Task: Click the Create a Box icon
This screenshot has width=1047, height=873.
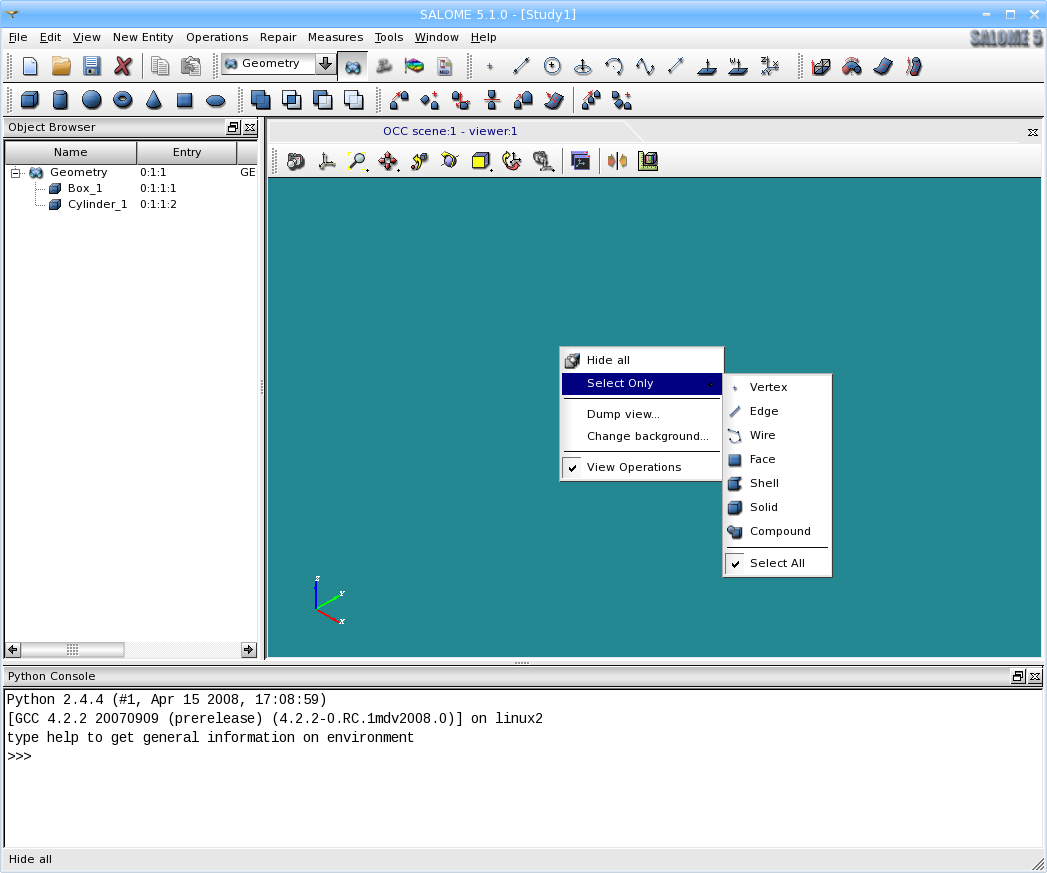Action: coord(29,100)
